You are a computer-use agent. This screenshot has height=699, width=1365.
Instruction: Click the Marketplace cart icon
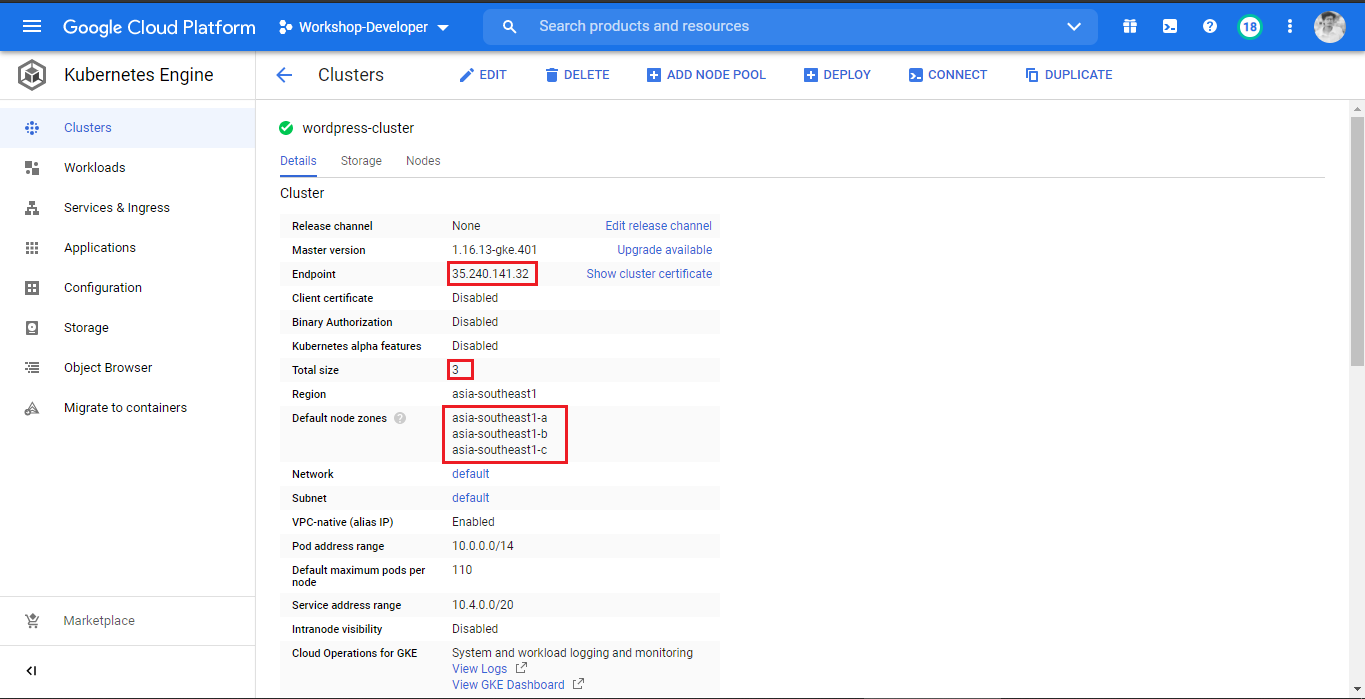pos(32,621)
